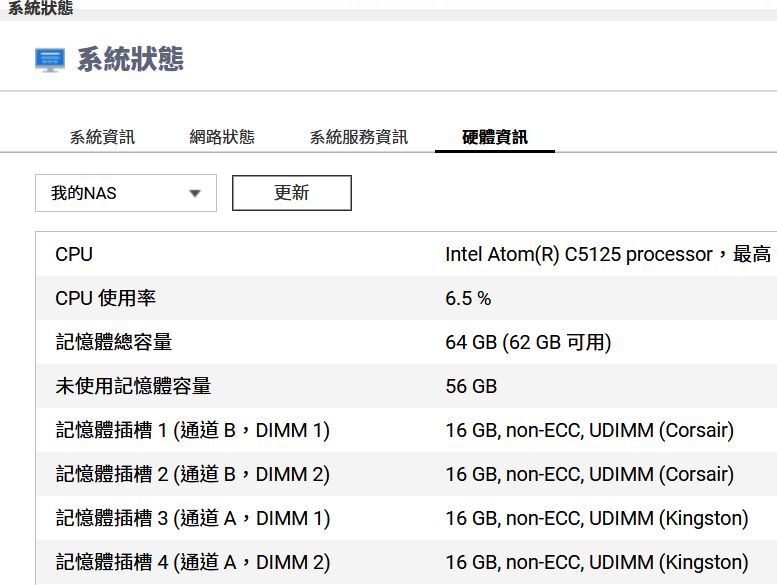The width and height of the screenshot is (777, 585).
Task: Select the CPU row label
Action: (x=74, y=254)
